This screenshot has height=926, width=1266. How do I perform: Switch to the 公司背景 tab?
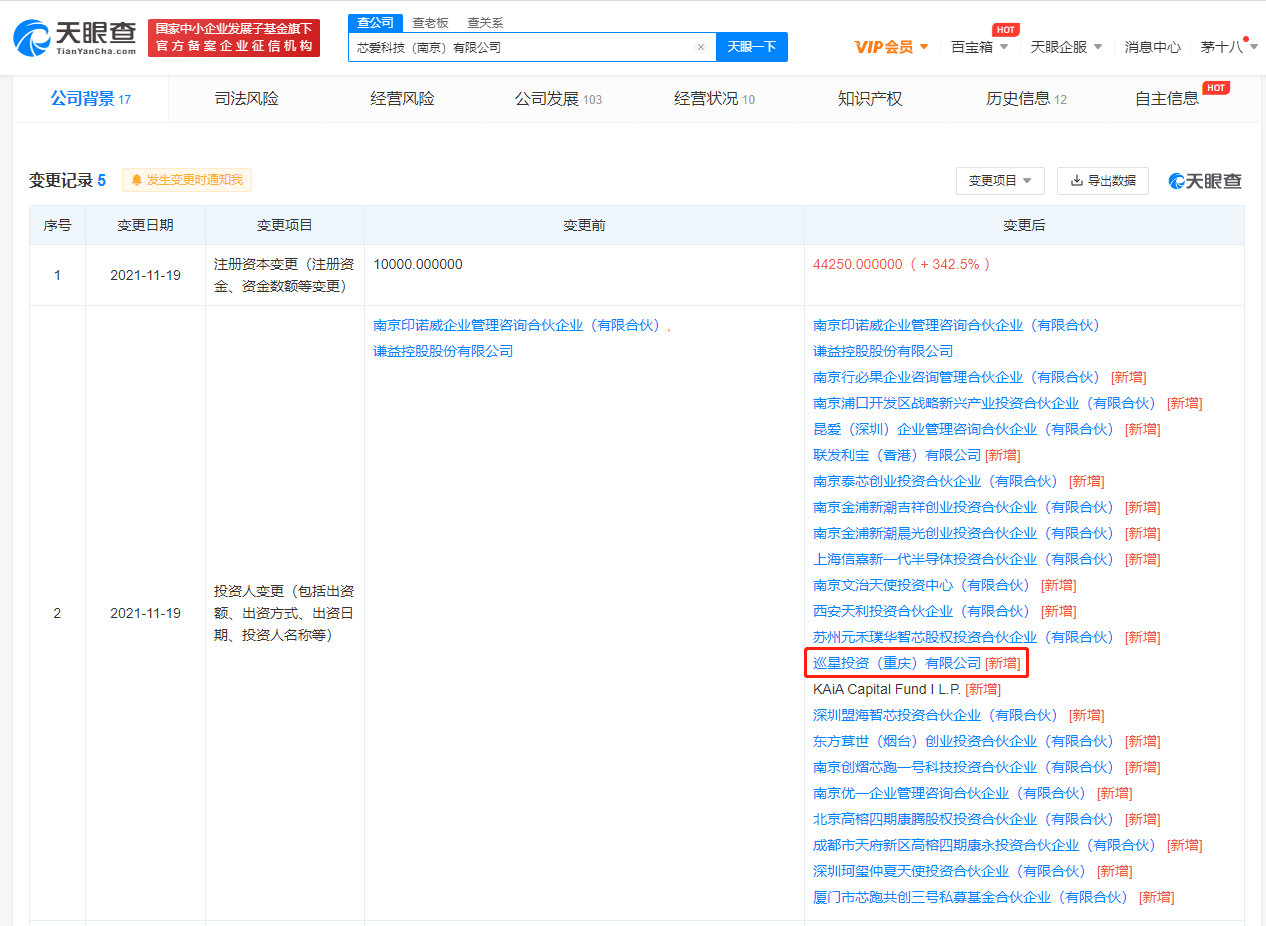click(91, 99)
